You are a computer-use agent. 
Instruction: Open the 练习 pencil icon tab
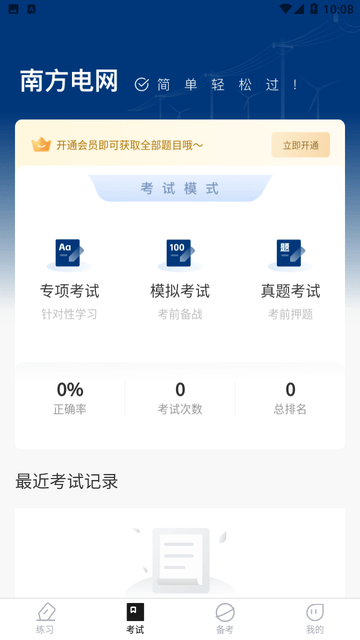45,618
